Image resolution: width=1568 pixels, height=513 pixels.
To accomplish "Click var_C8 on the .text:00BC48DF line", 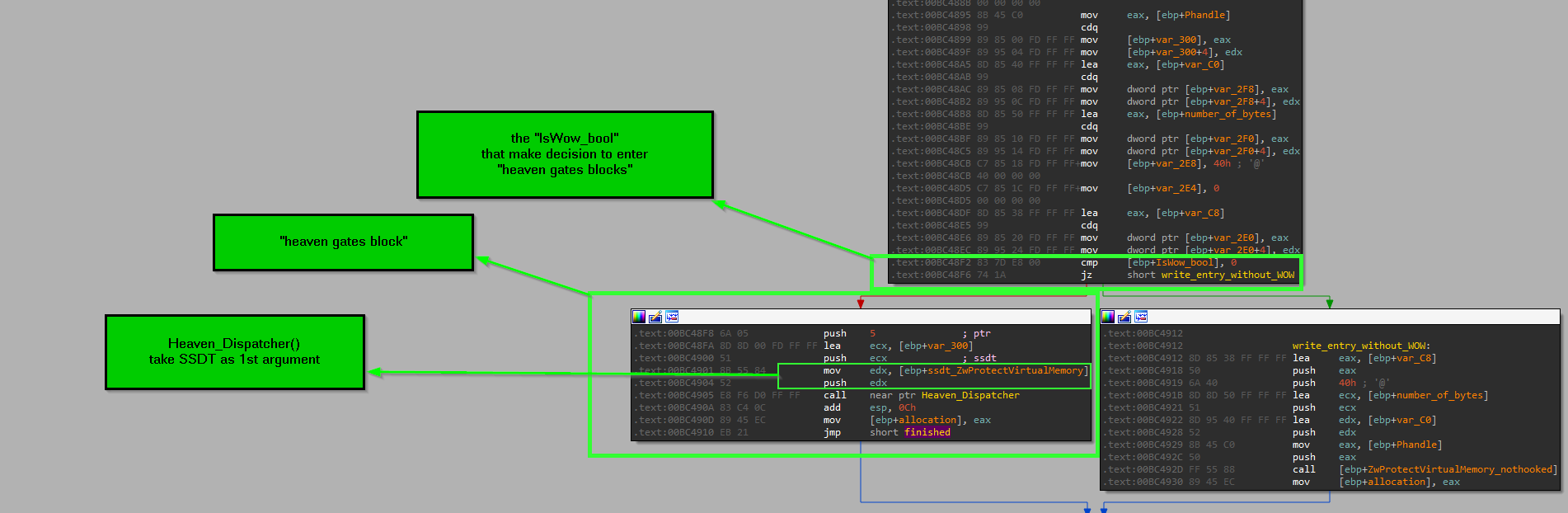I will tap(1202, 213).
